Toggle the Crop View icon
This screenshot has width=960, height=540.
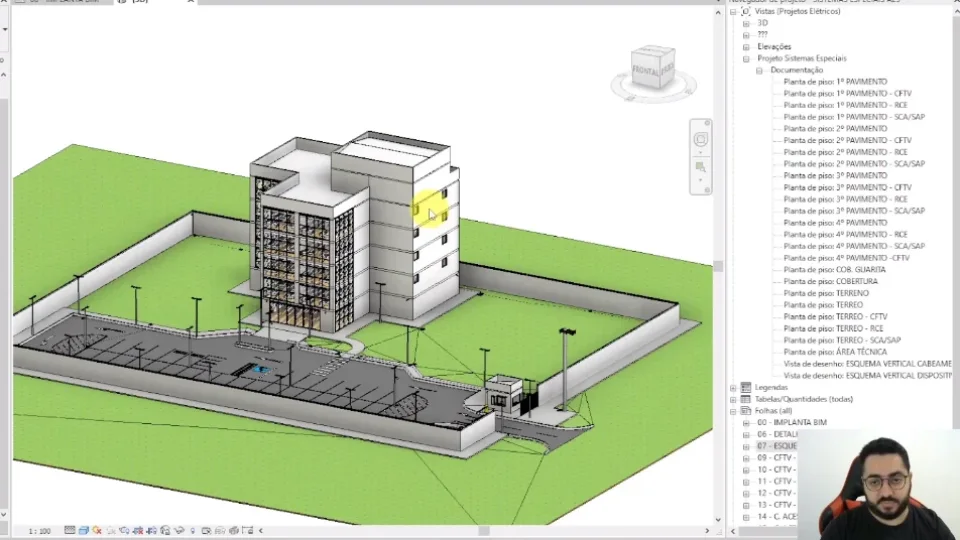click(x=138, y=530)
